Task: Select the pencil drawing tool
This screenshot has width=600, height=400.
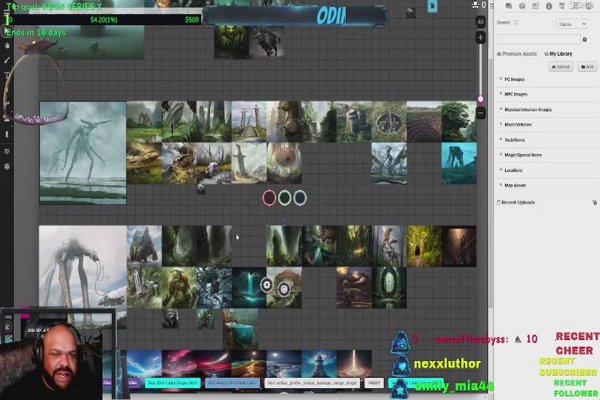Action: (7, 60)
